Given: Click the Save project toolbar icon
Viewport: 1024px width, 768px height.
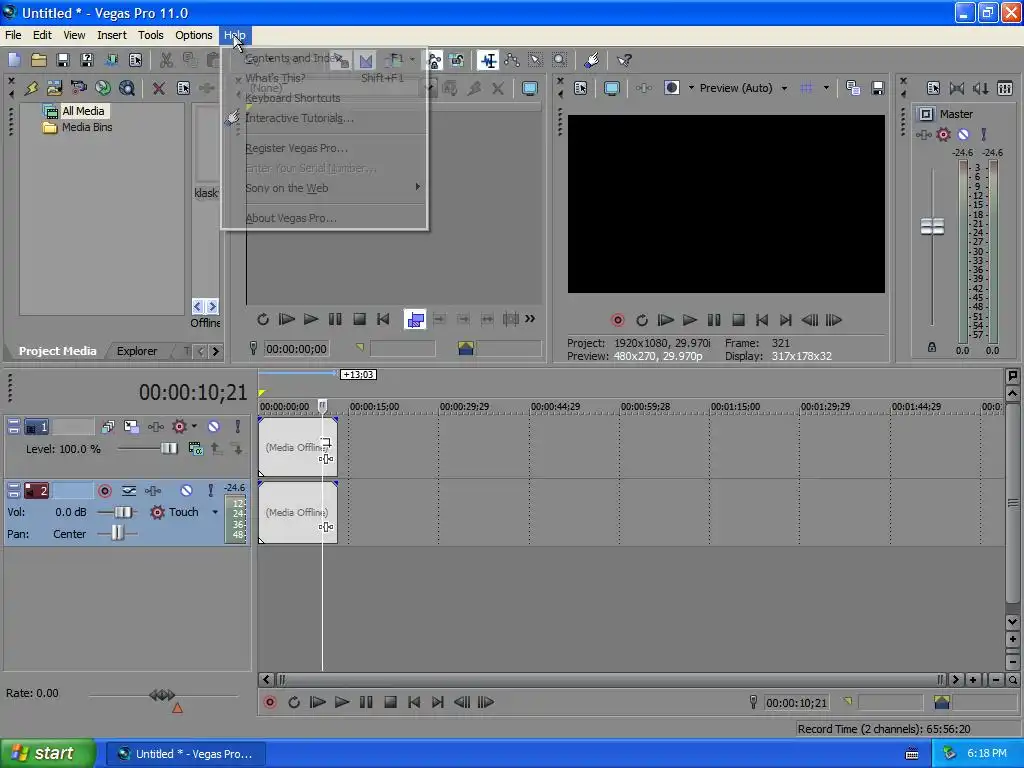Looking at the screenshot, I should [x=63, y=60].
